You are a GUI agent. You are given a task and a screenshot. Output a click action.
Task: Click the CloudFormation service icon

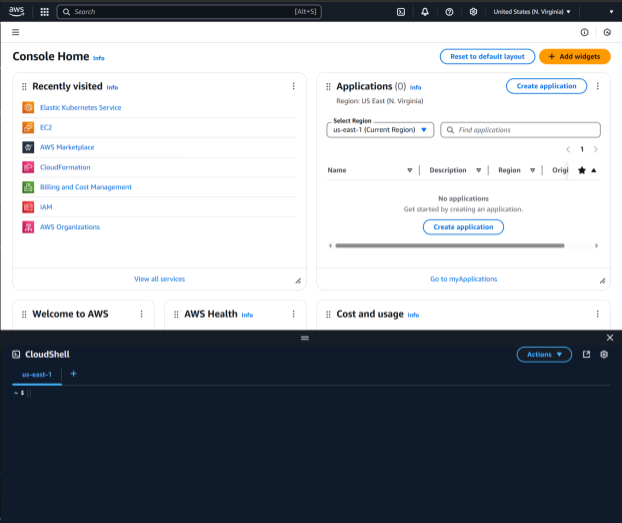(x=28, y=167)
